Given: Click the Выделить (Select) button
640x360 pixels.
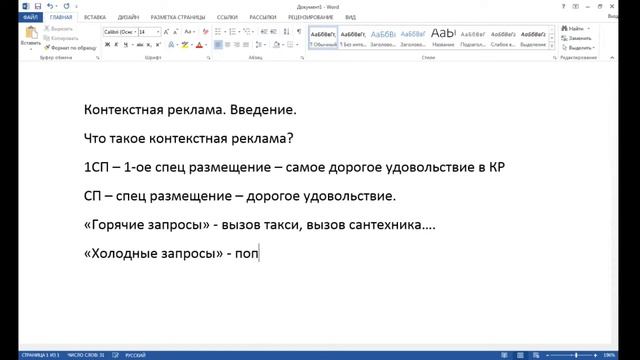Looking at the screenshot, I should [x=578, y=48].
